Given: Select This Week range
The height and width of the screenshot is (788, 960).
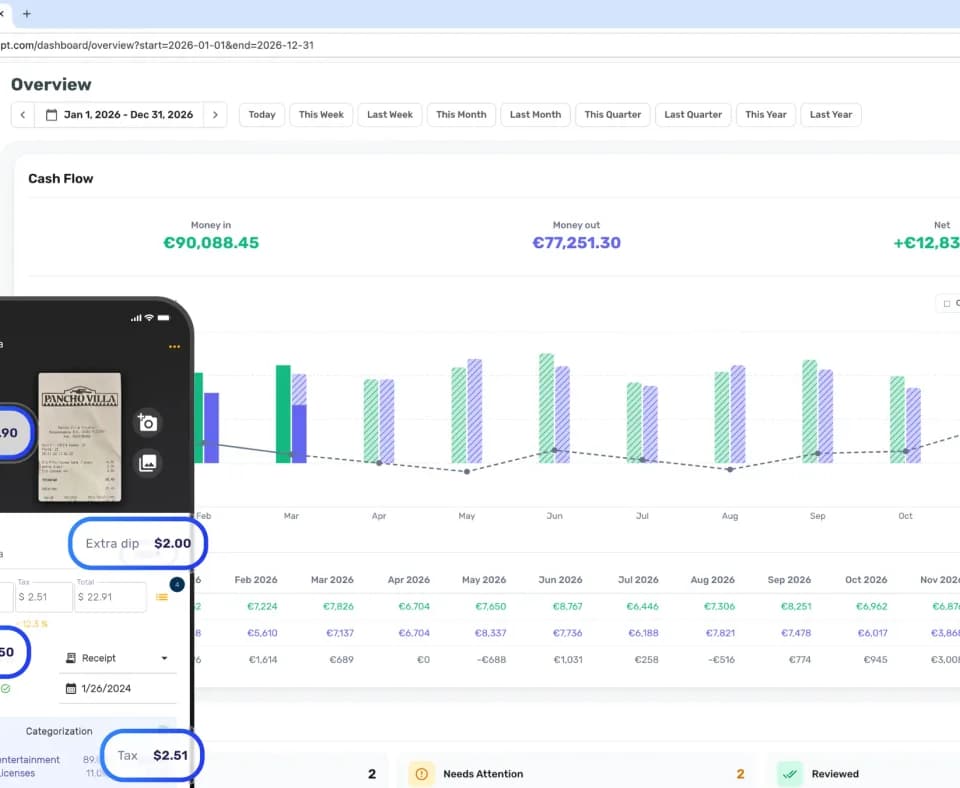Looking at the screenshot, I should (x=321, y=114).
